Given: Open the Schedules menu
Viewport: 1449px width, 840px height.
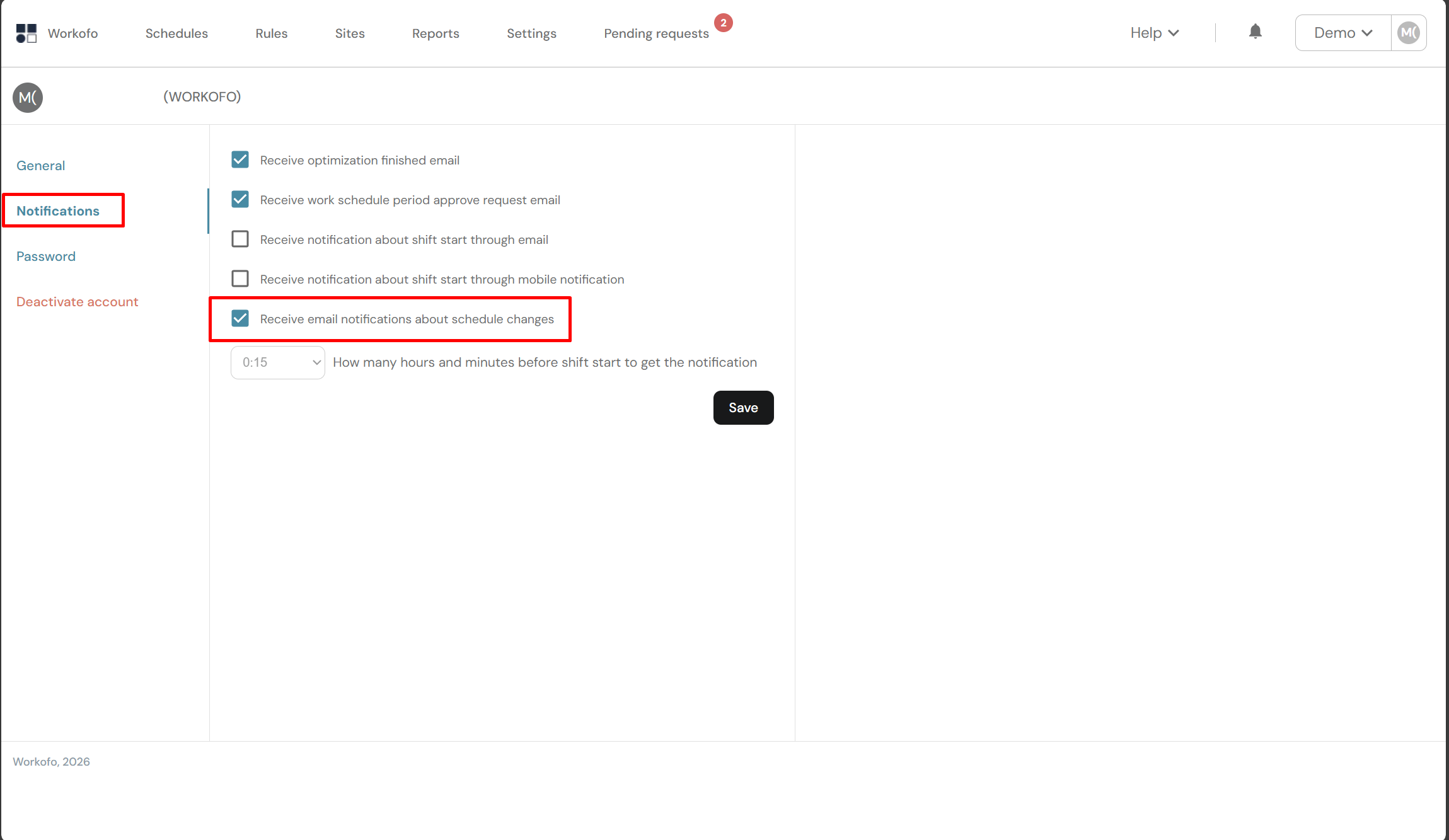Looking at the screenshot, I should (176, 33).
